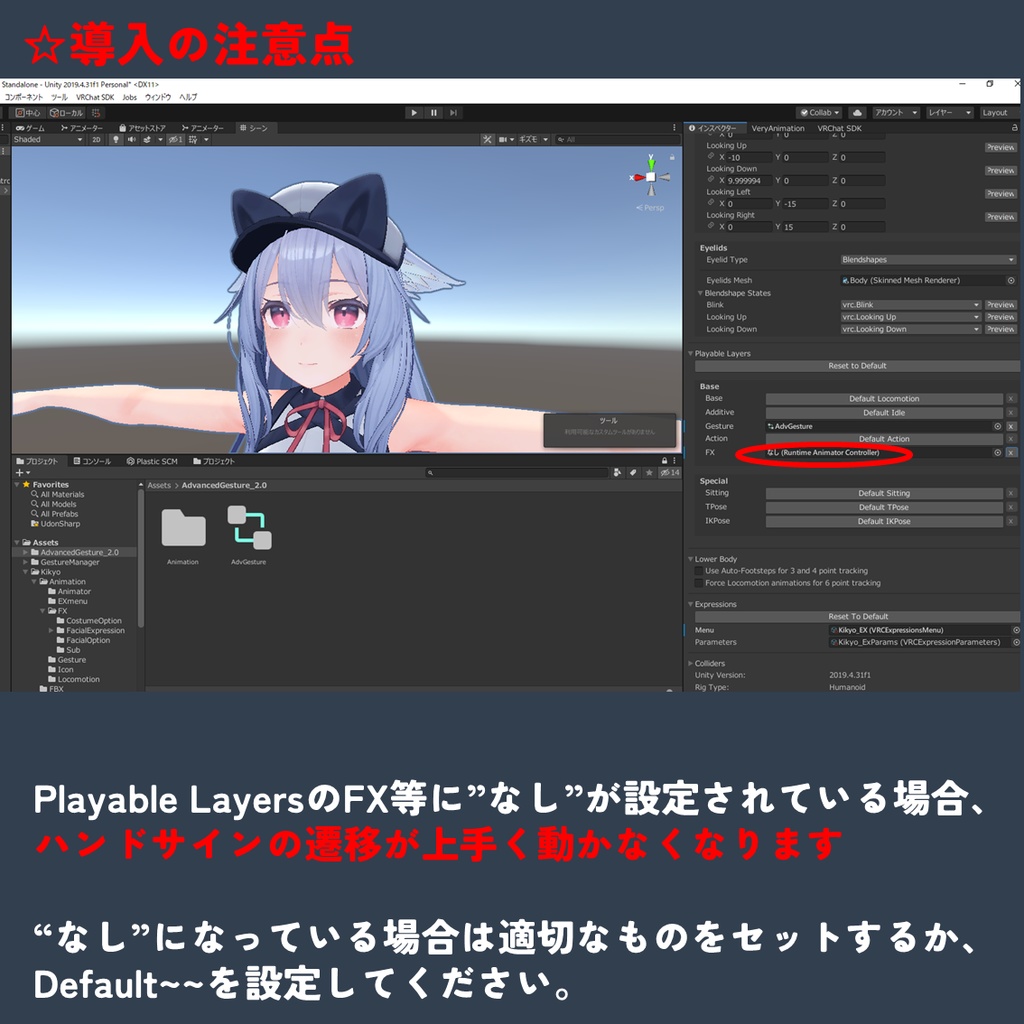This screenshot has width=1024, height=1024.
Task: Collapse the Blendshape States section
Action: (700, 293)
